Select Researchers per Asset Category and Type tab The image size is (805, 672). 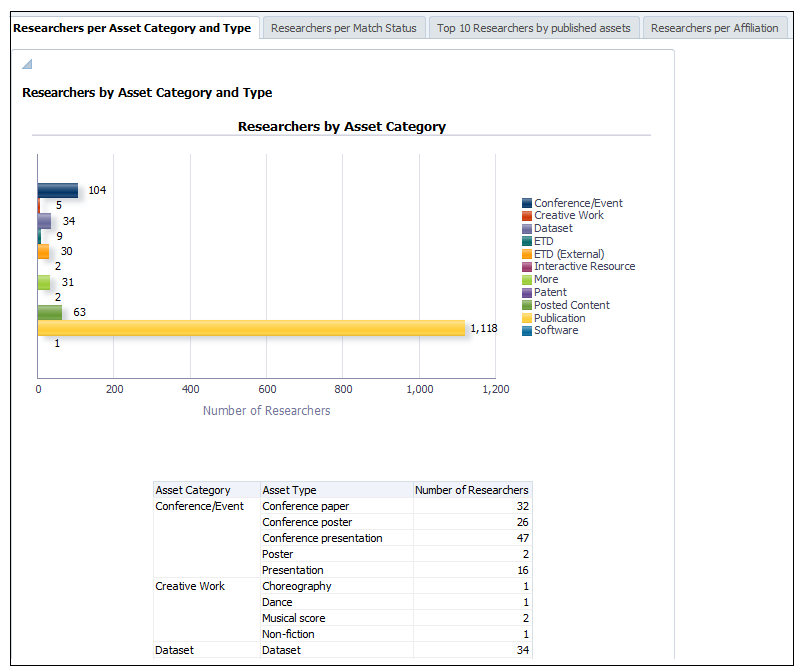pos(132,28)
